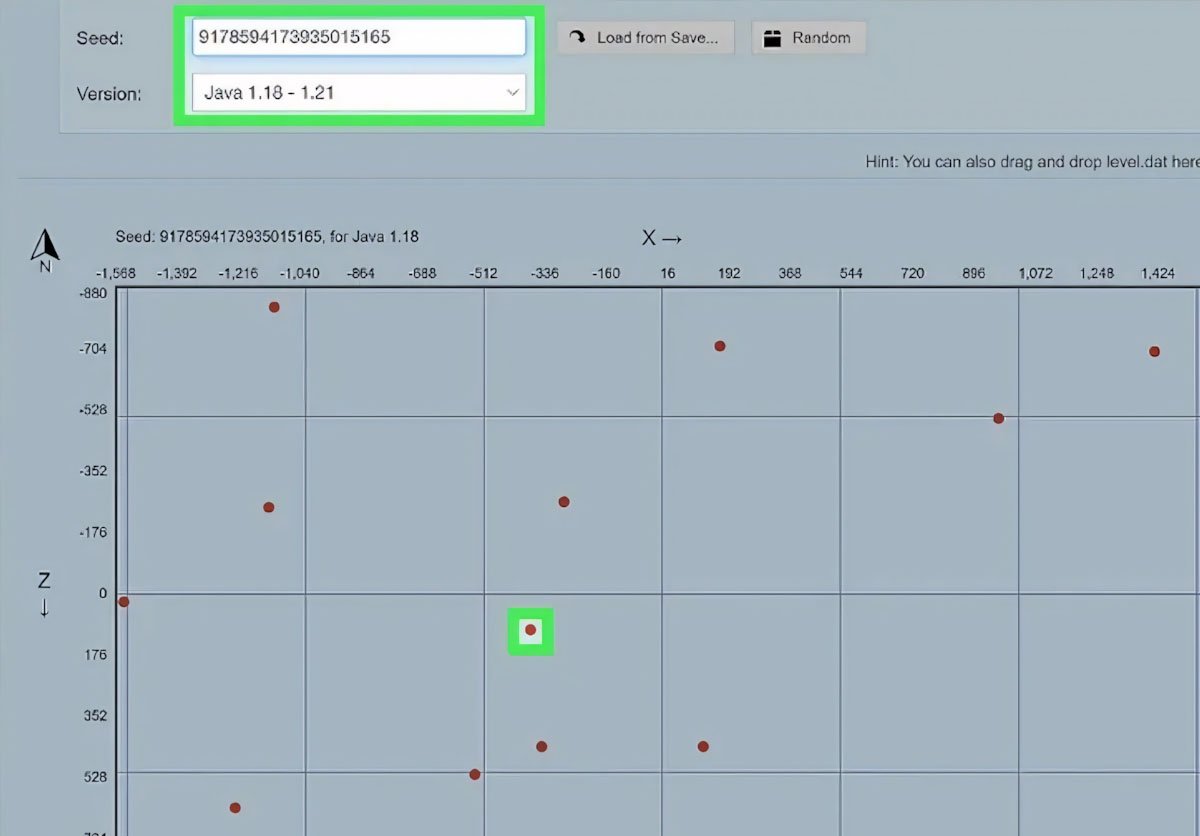The image size is (1200, 836).
Task: Click the X-axis label '-512'
Action: [484, 273]
